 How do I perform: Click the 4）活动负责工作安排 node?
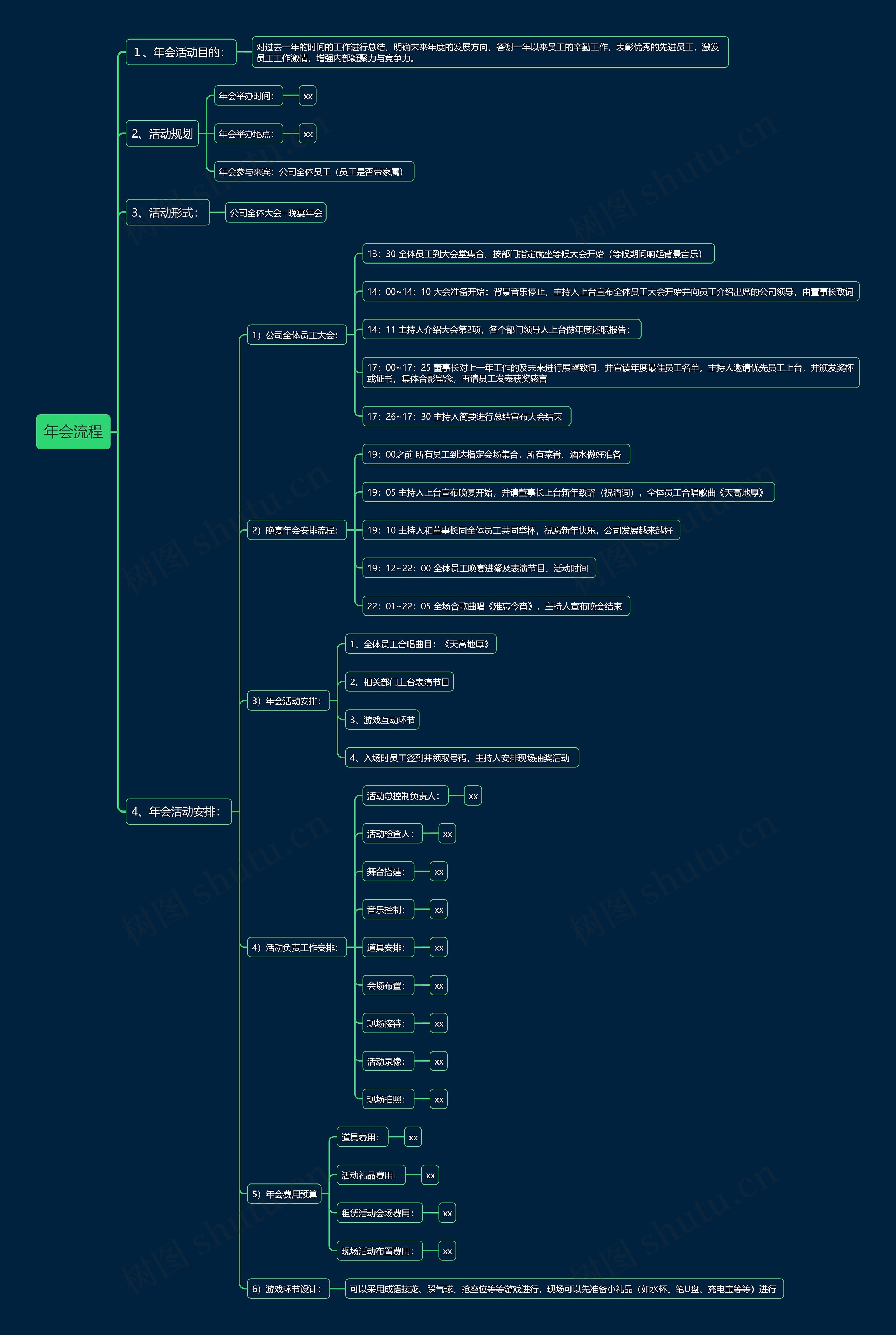[296, 948]
